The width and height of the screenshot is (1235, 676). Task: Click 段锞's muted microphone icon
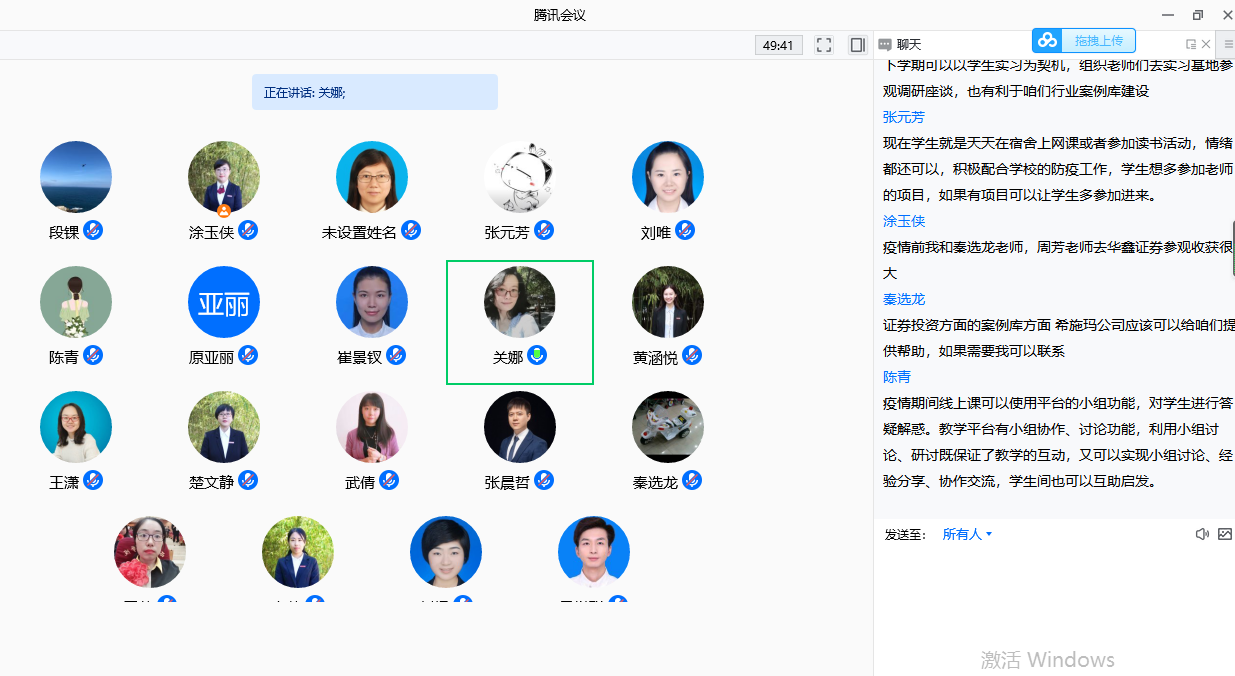click(x=93, y=231)
